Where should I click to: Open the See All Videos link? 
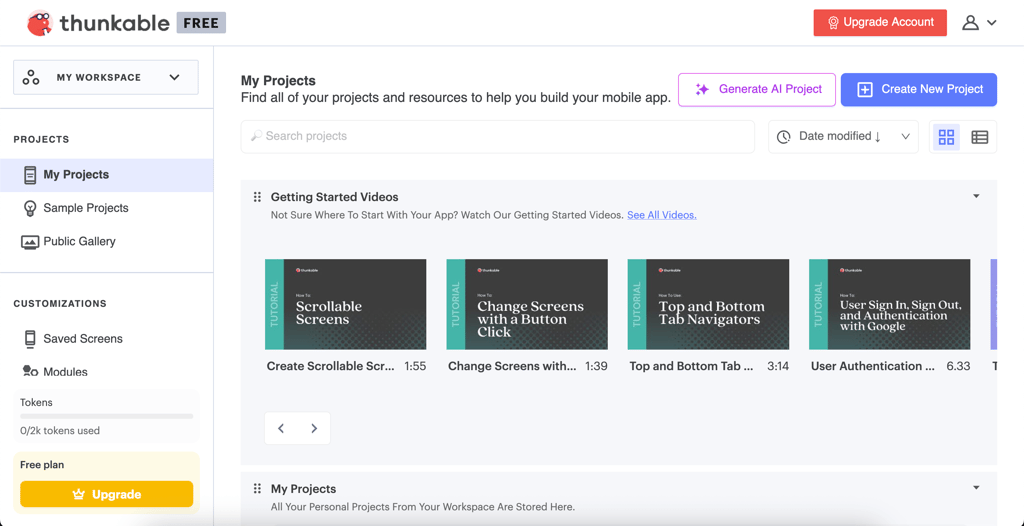tap(662, 215)
